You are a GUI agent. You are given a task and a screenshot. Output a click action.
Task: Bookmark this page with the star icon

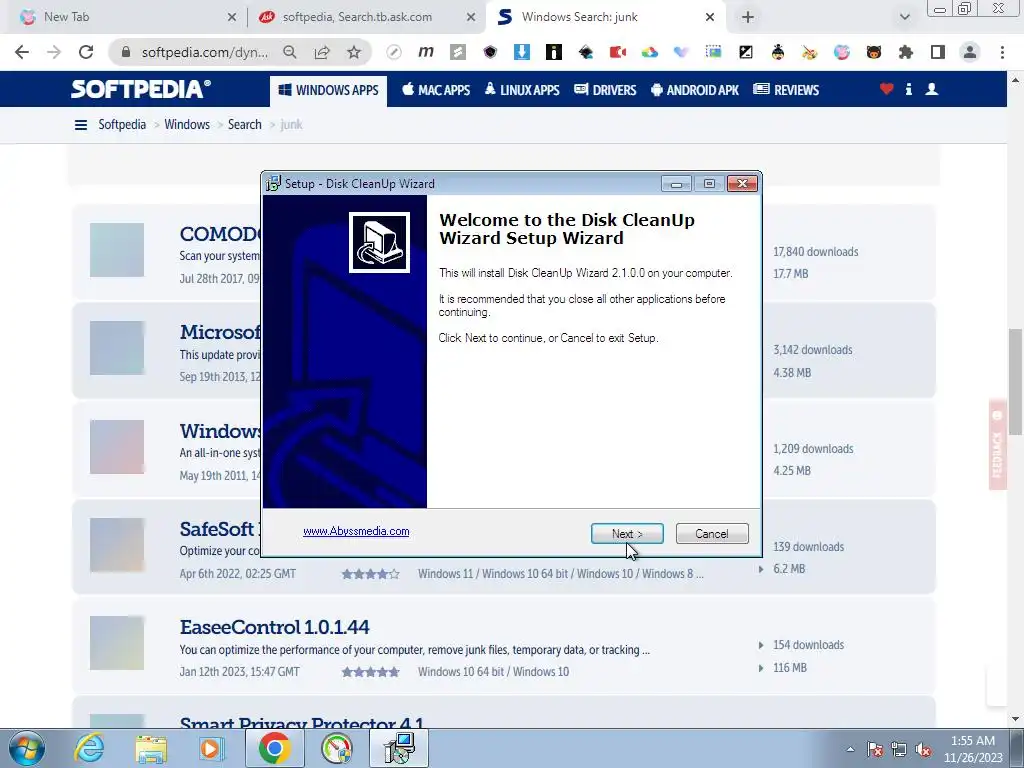(x=353, y=52)
